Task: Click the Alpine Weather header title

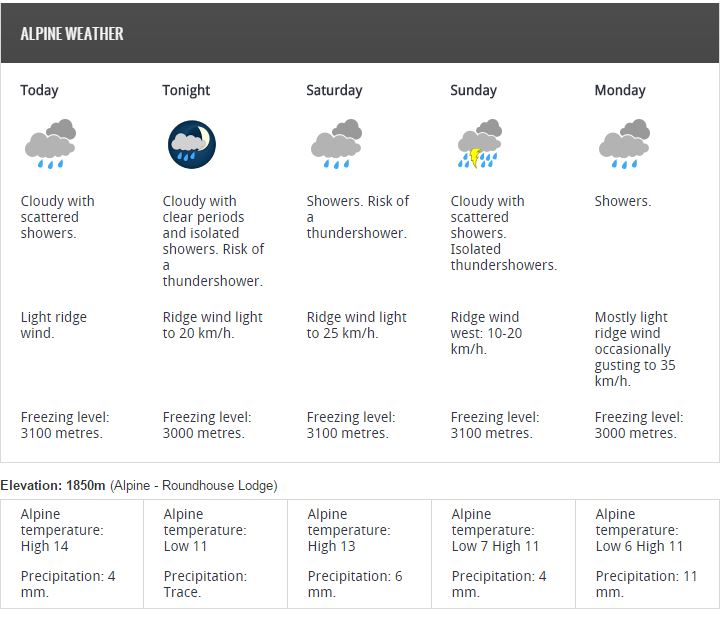Action: point(72,34)
